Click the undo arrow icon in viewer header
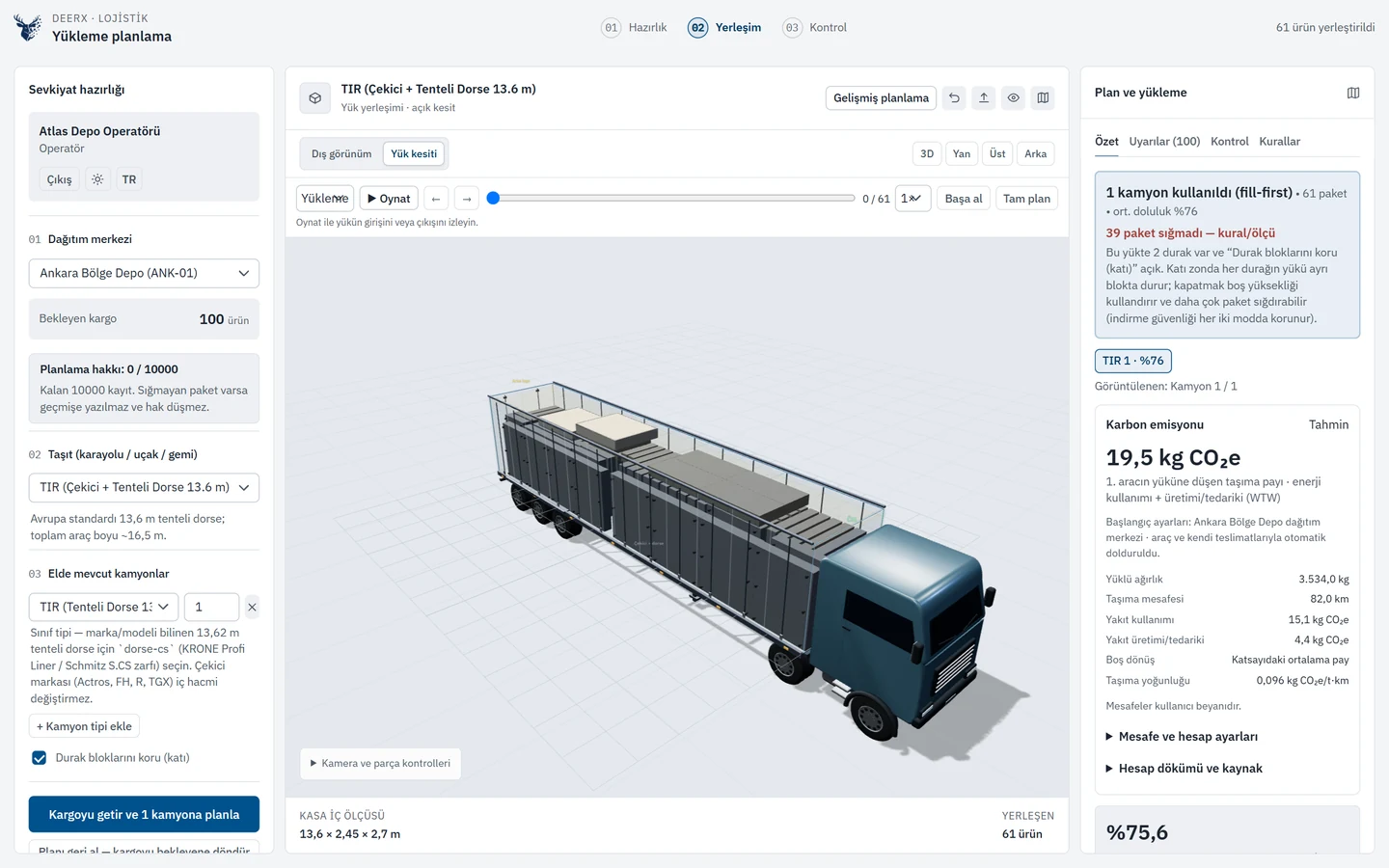This screenshot has width=1389, height=868. (x=954, y=97)
